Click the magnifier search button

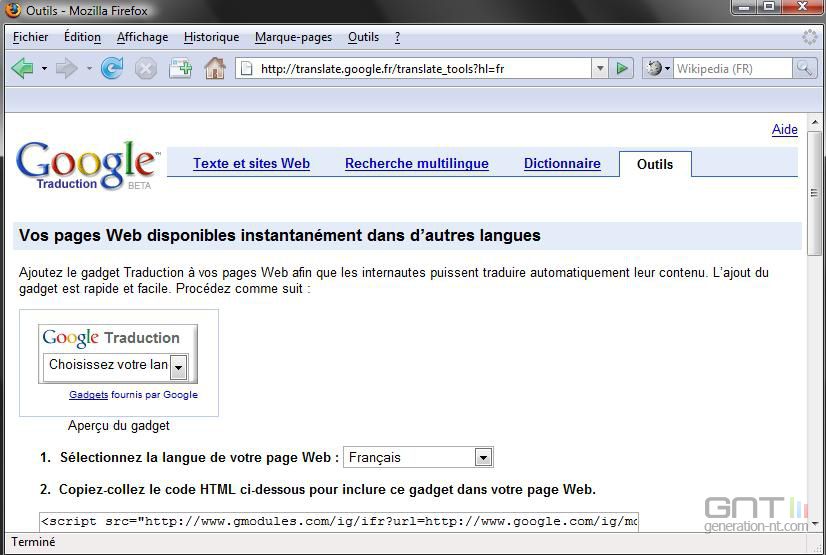[x=804, y=68]
